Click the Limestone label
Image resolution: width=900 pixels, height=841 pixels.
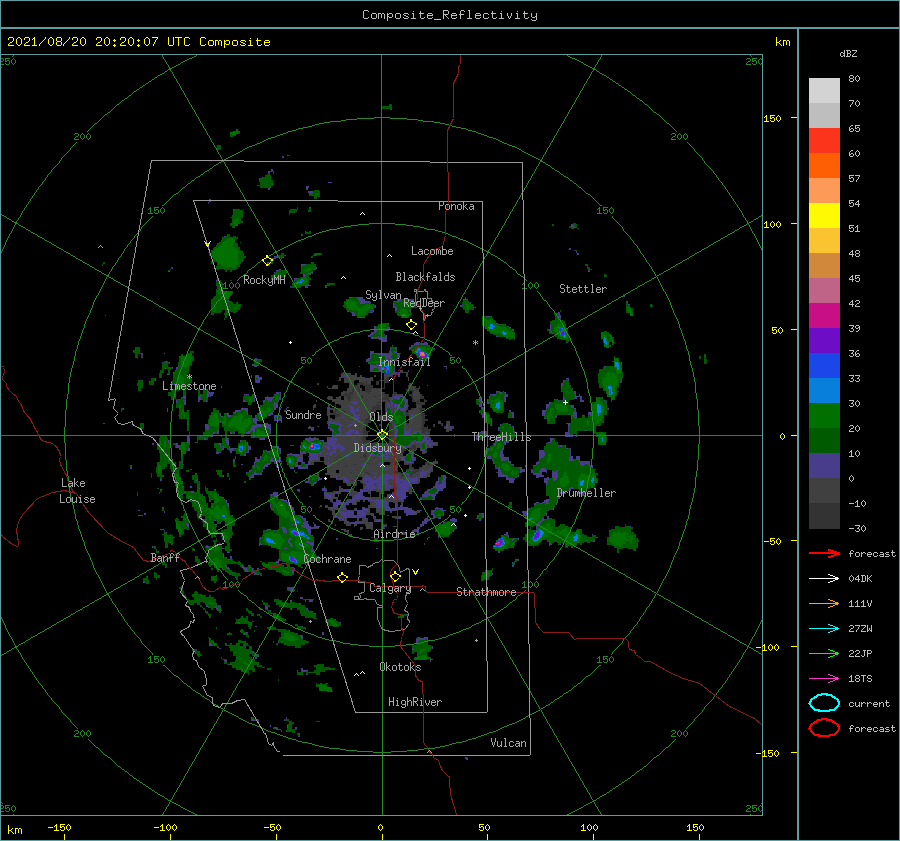(x=189, y=386)
